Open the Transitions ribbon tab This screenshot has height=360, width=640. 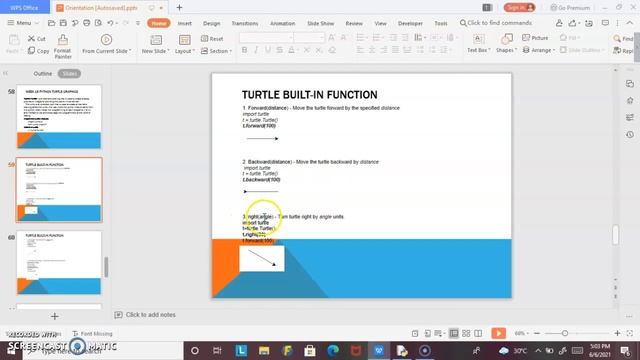[244, 23]
